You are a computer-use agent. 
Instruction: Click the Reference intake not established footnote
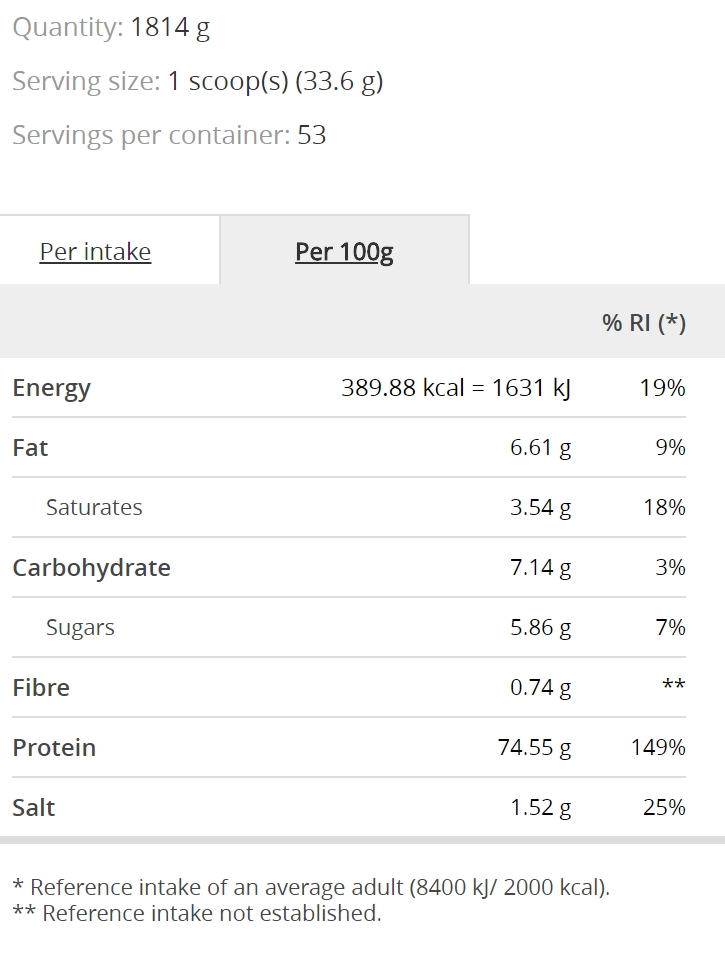[x=197, y=913]
